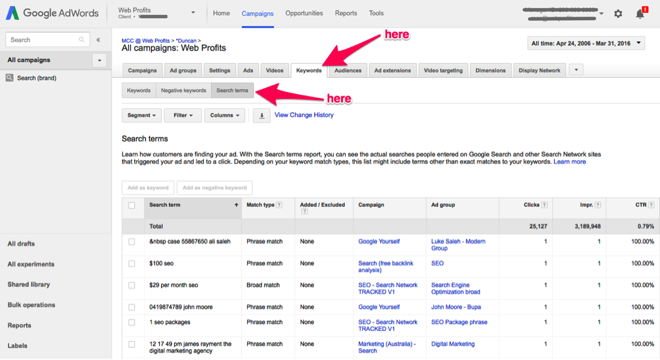Switch to the Settings tab
Screen dimensions: 660x360
point(220,70)
